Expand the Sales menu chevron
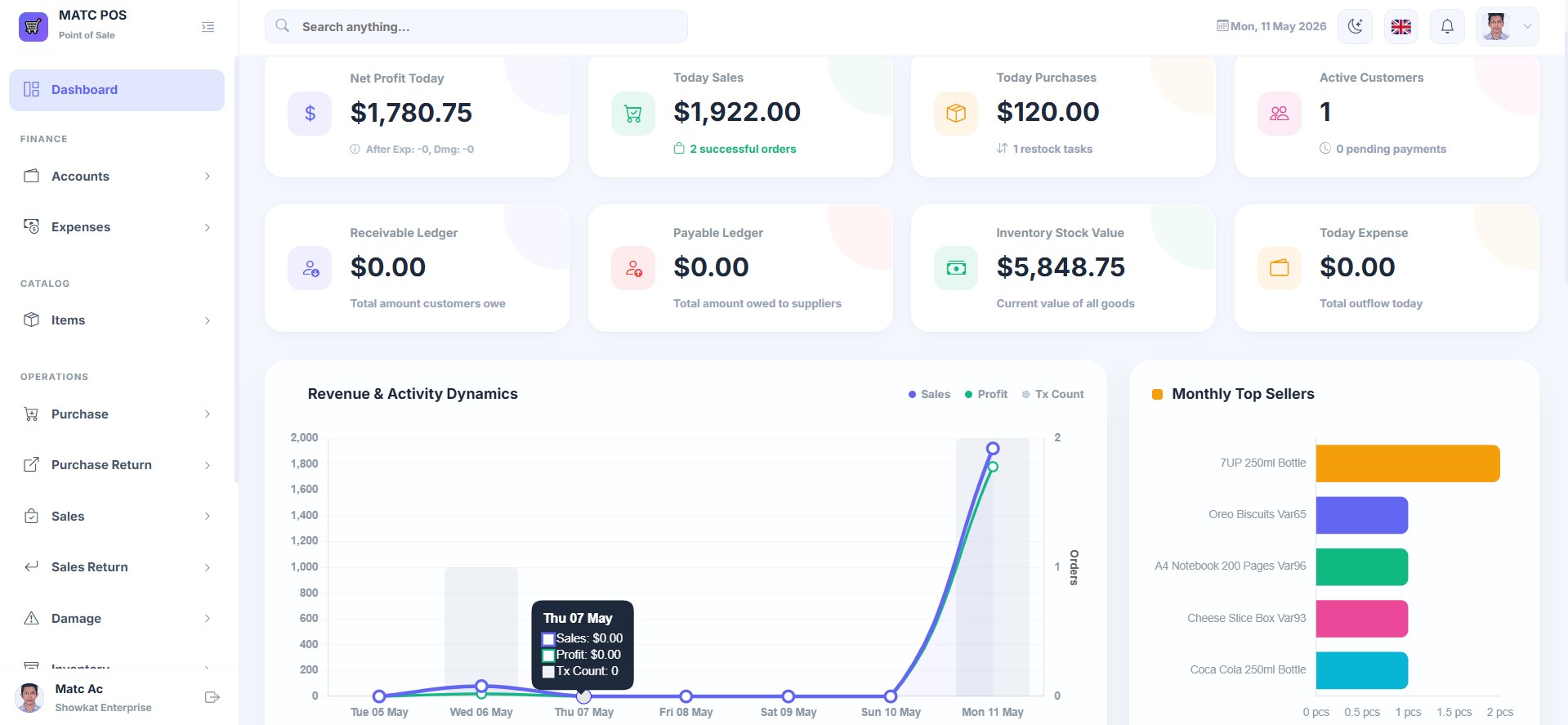 point(208,516)
